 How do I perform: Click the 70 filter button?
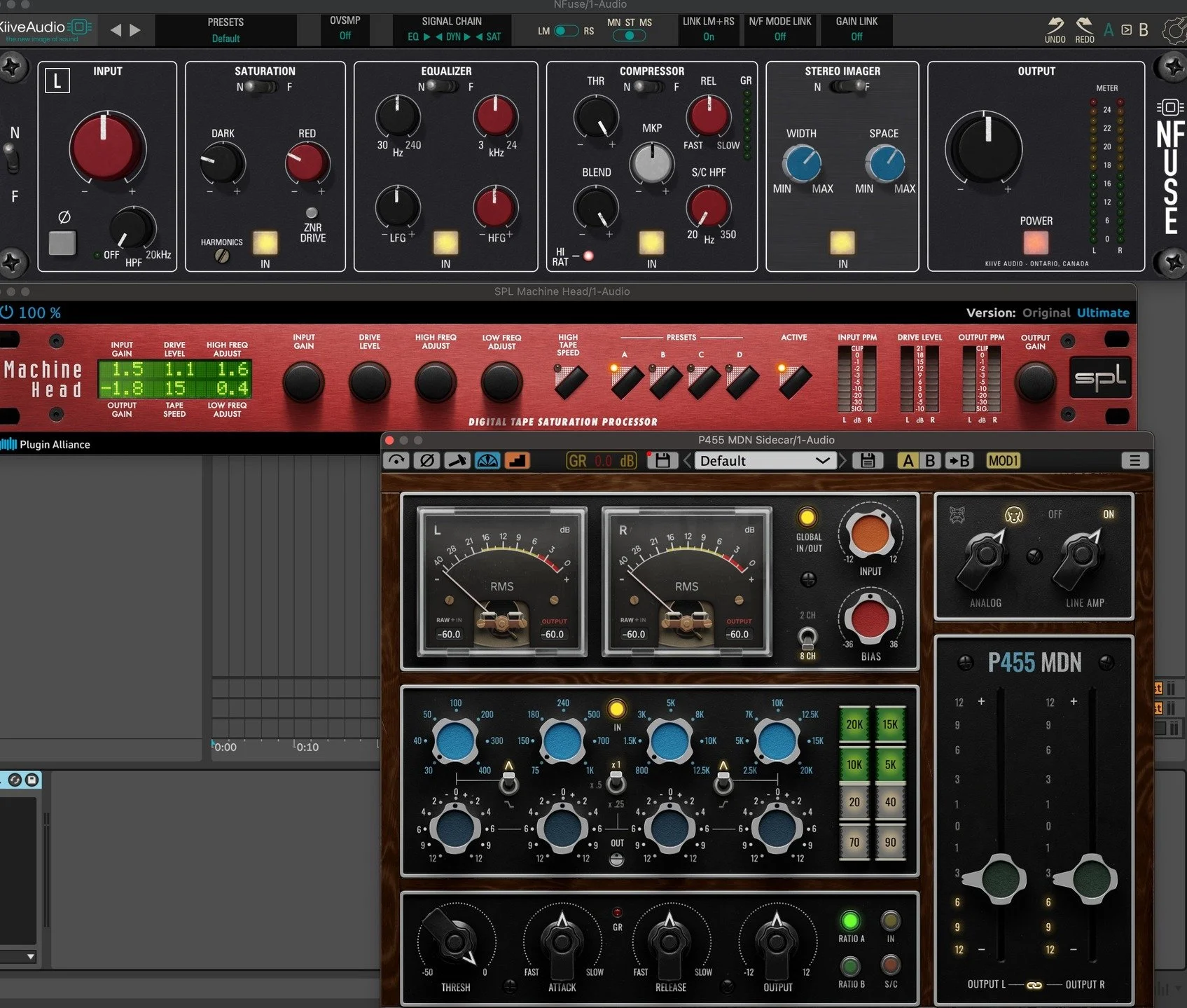[854, 842]
